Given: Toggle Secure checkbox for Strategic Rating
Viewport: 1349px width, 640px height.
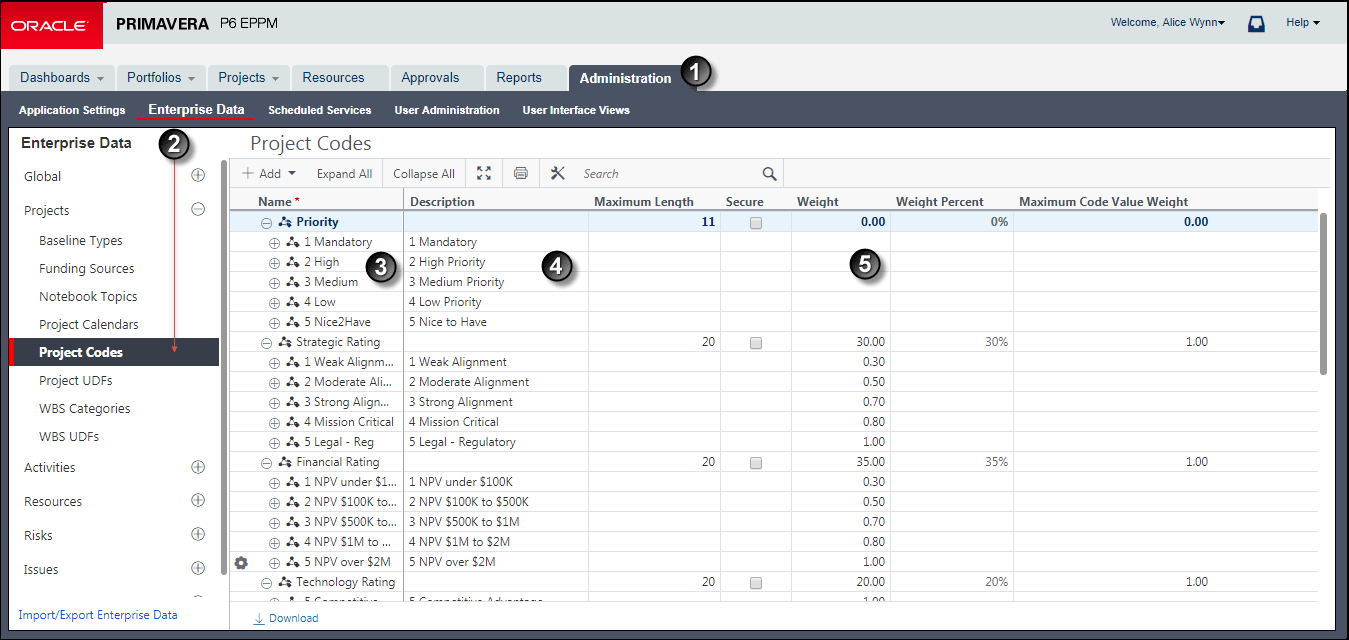Looking at the screenshot, I should click(x=756, y=343).
